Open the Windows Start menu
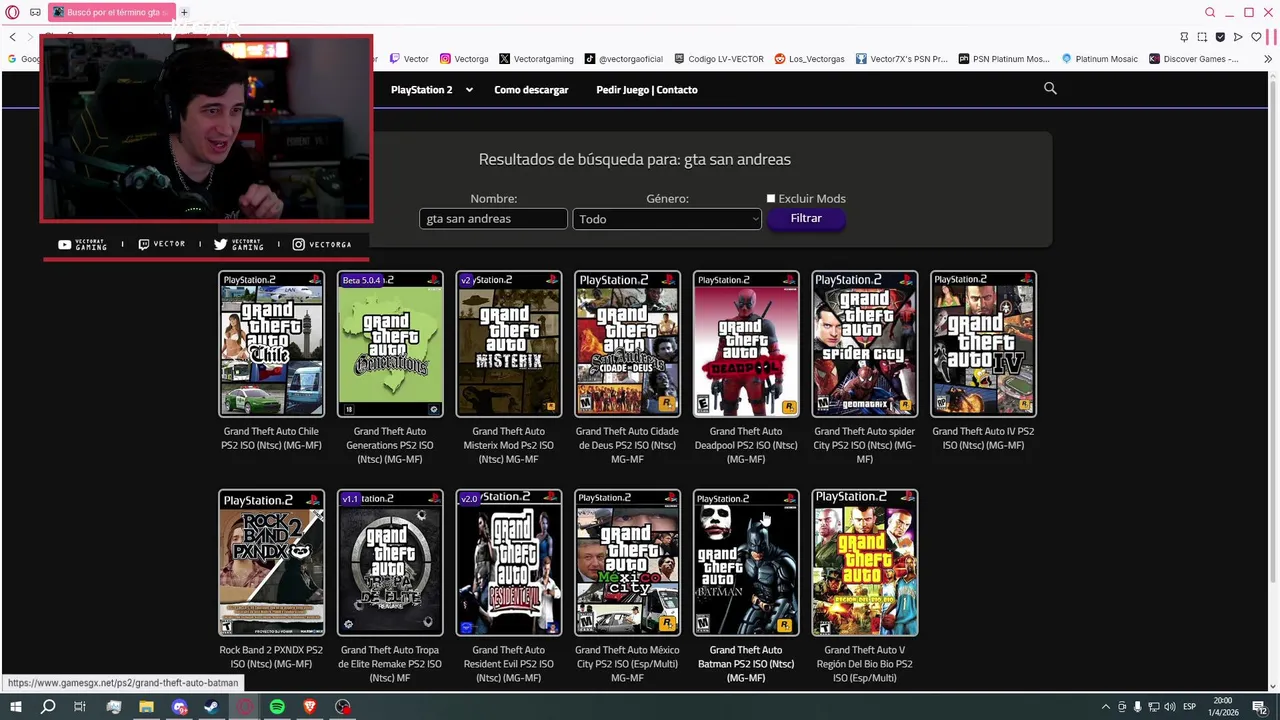This screenshot has height=720, width=1280. pos(15,707)
